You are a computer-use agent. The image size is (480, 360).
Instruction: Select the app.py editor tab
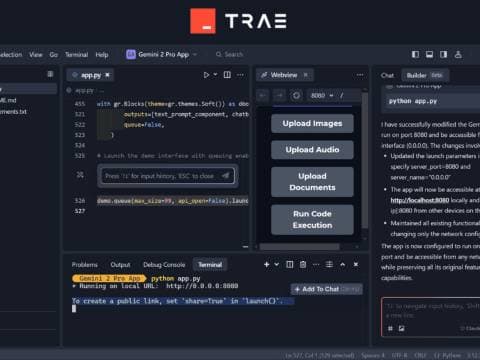[x=90, y=75]
